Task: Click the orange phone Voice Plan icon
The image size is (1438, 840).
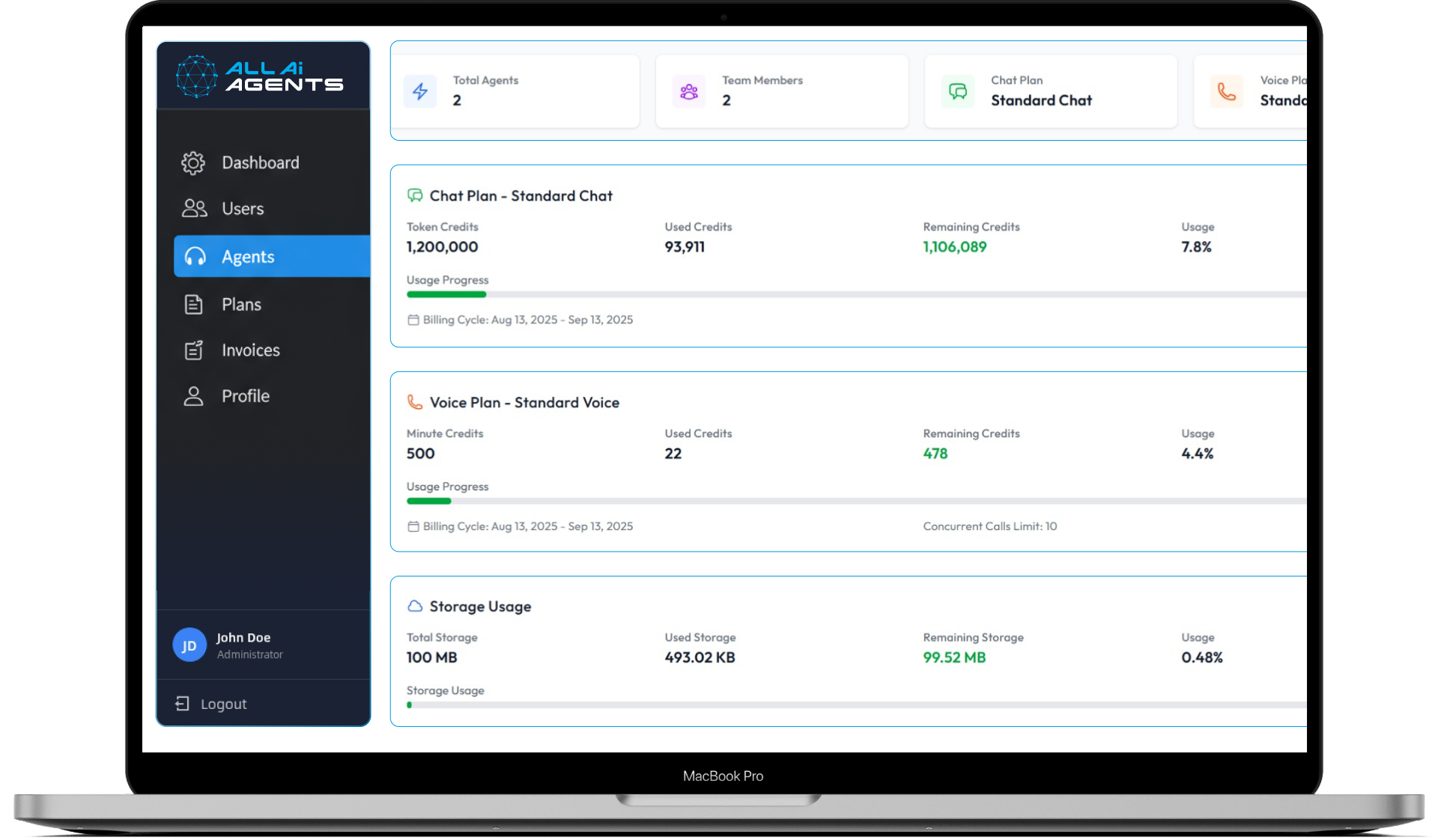Action: (x=1226, y=91)
